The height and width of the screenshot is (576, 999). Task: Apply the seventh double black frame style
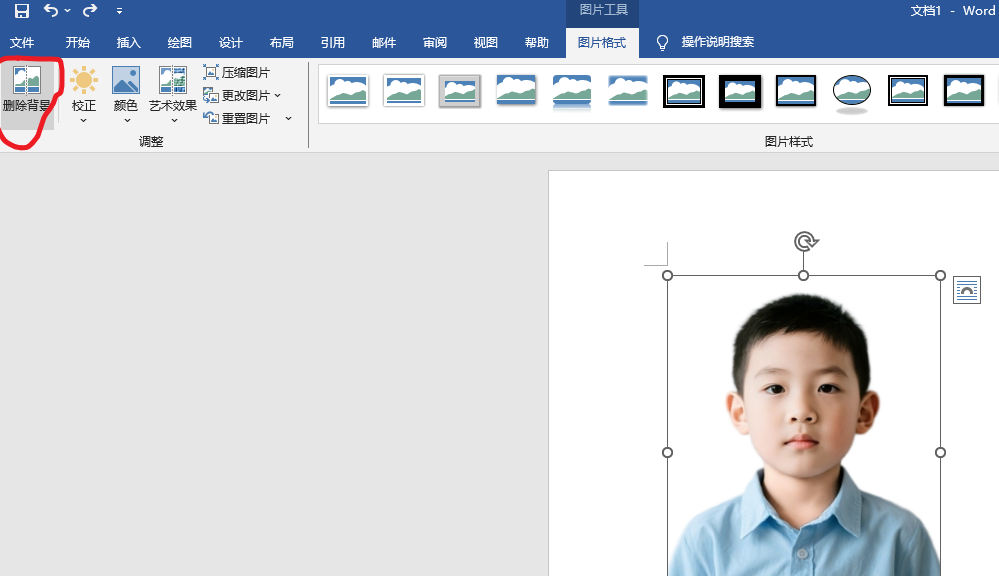click(x=684, y=91)
